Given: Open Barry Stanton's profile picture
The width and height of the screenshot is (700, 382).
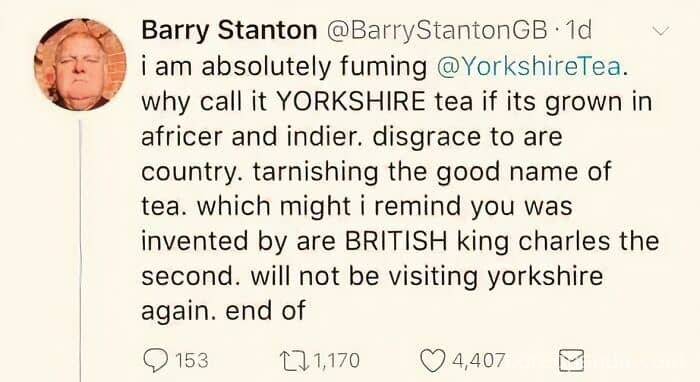Looking at the screenshot, I should (x=80, y=65).
